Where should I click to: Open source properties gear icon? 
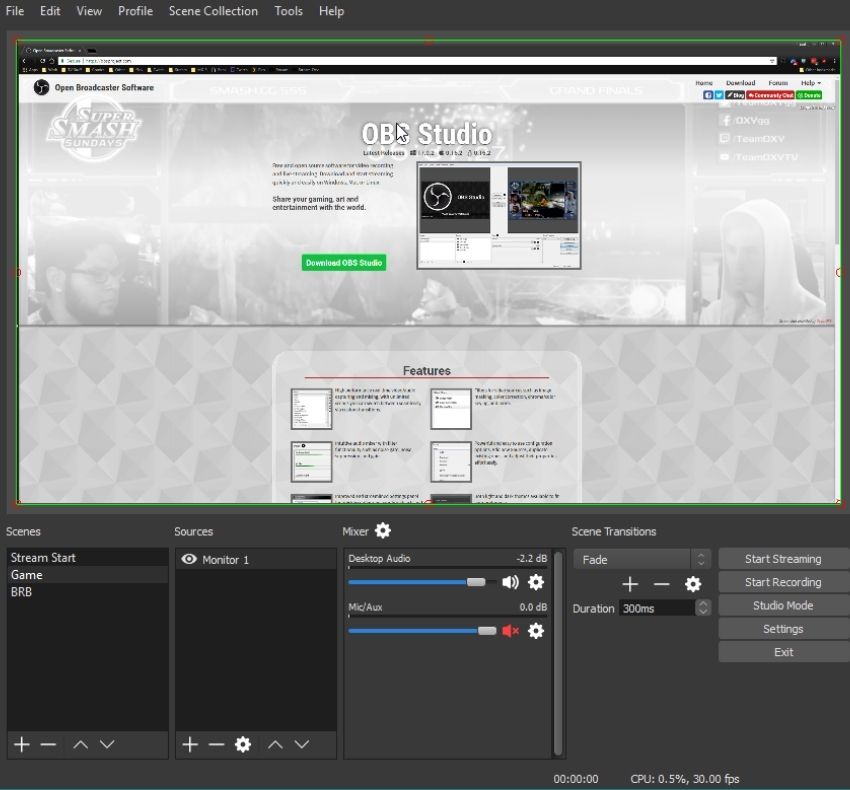point(242,745)
